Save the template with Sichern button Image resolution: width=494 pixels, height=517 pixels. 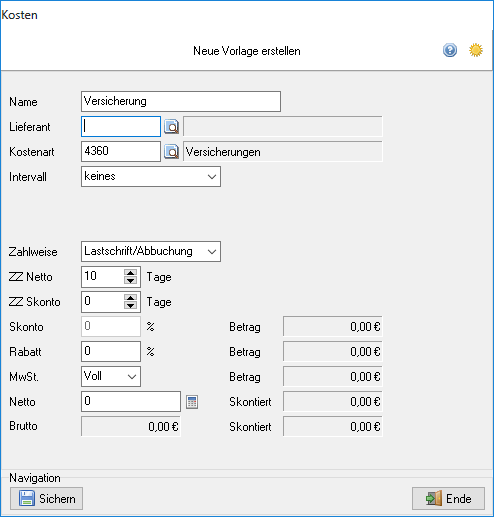click(46, 499)
